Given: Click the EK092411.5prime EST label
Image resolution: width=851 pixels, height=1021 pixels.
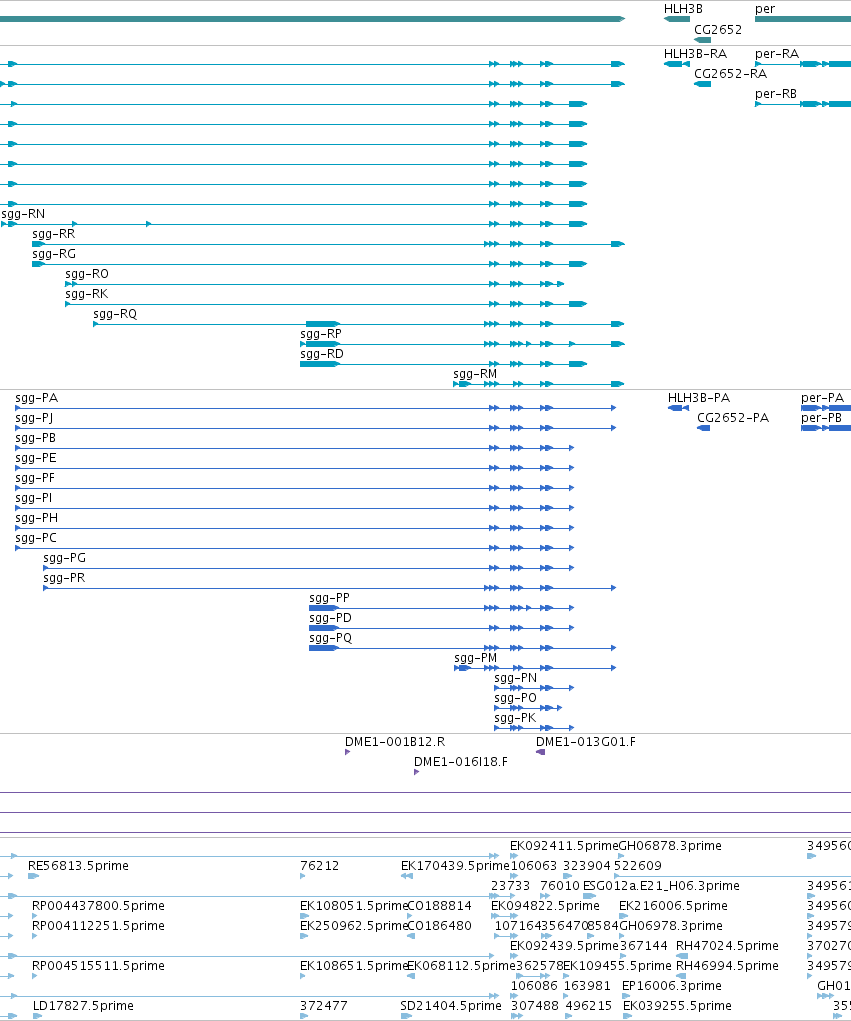Looking at the screenshot, I should [x=564, y=846].
